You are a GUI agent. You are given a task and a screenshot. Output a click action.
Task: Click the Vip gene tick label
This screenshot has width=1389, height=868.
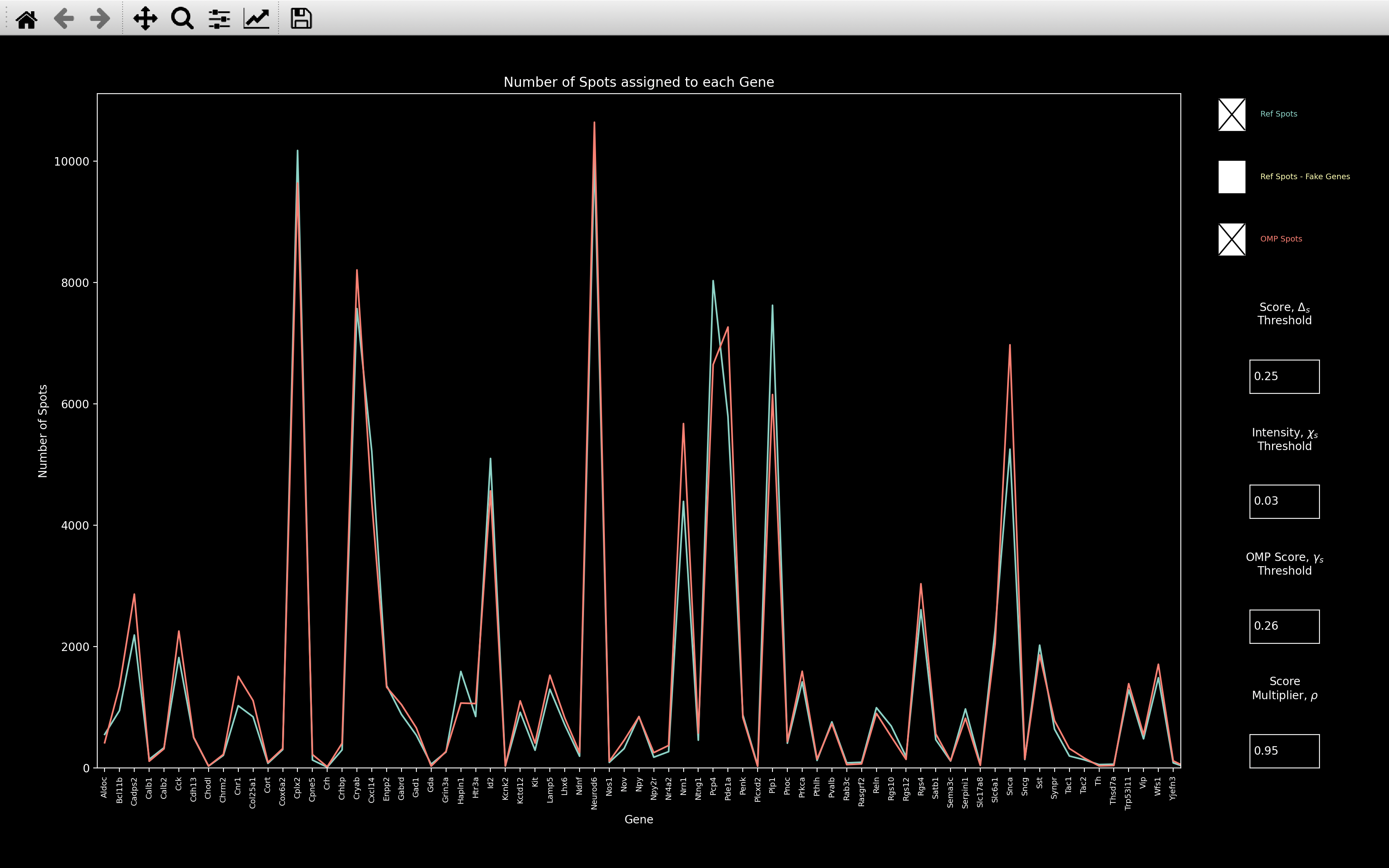1143,783
